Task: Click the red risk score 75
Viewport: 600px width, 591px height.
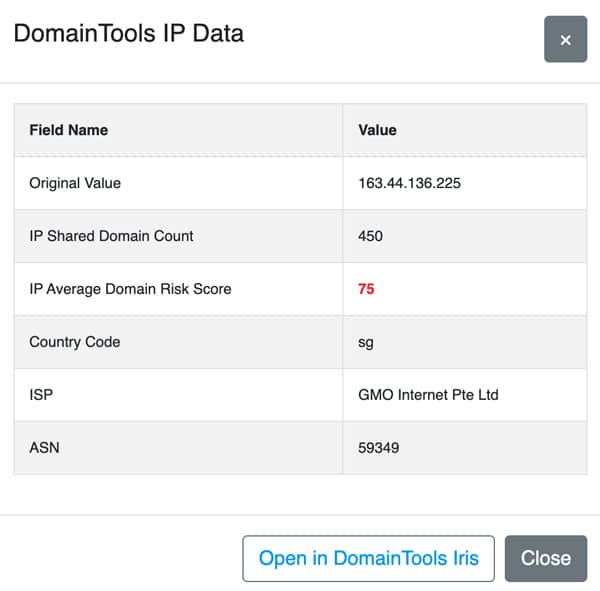Action: pyautogui.click(x=366, y=289)
